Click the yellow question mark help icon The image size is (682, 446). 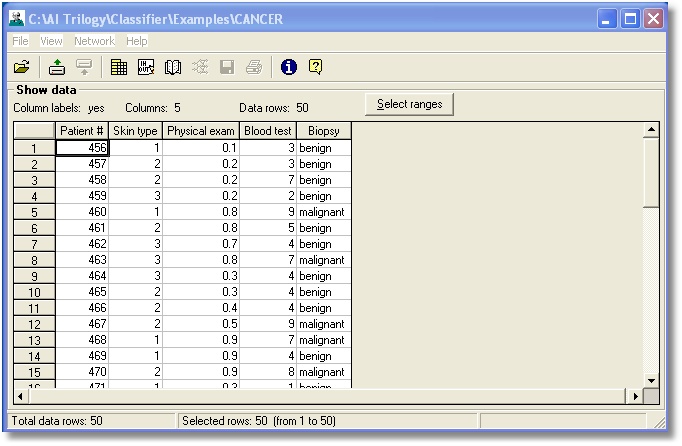coord(315,67)
